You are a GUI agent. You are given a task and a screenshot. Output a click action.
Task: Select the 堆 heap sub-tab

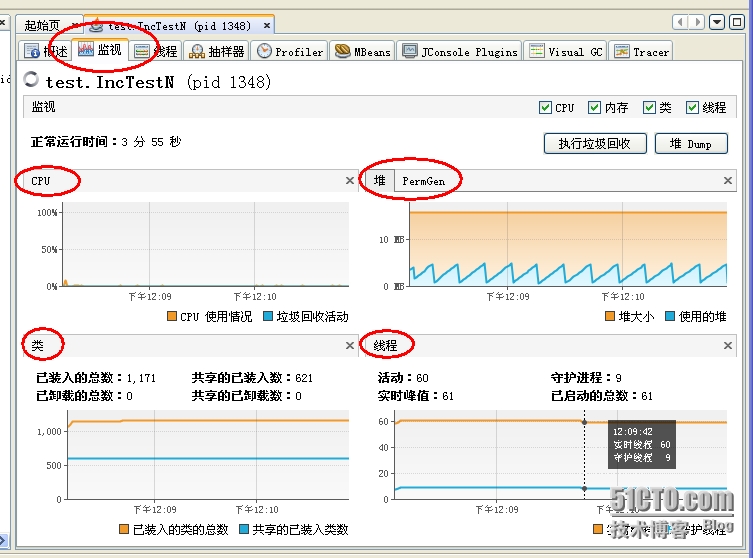(x=380, y=181)
